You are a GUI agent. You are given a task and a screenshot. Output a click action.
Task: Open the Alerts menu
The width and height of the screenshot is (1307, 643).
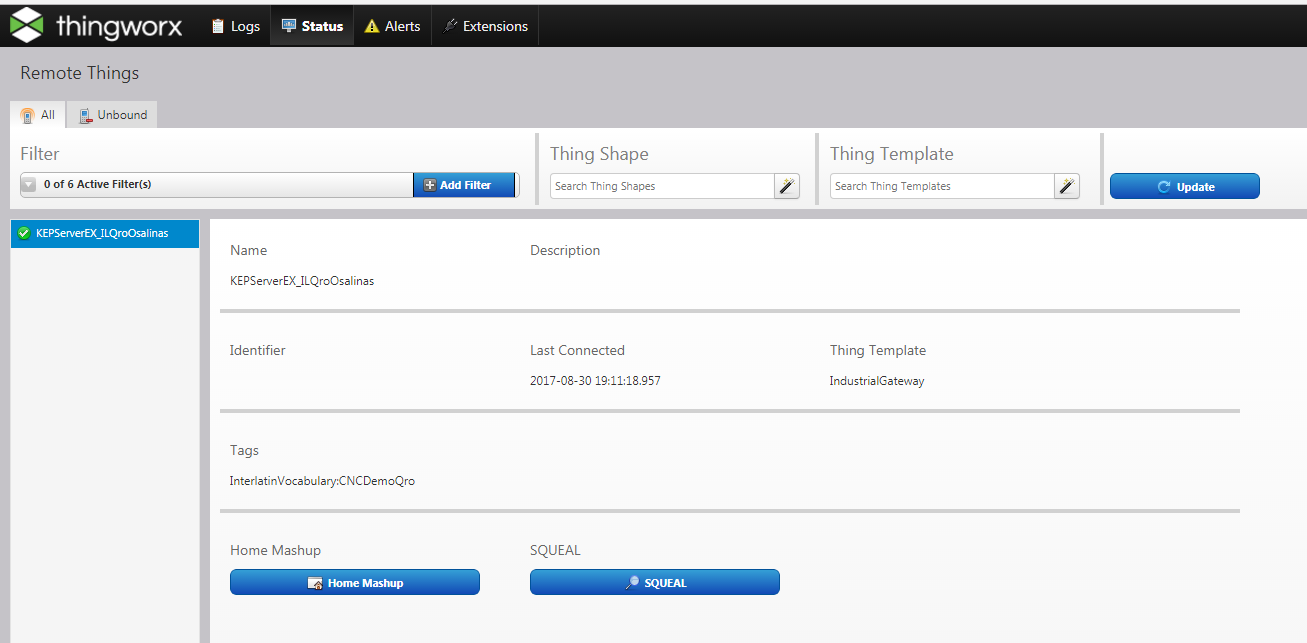[x=393, y=26]
